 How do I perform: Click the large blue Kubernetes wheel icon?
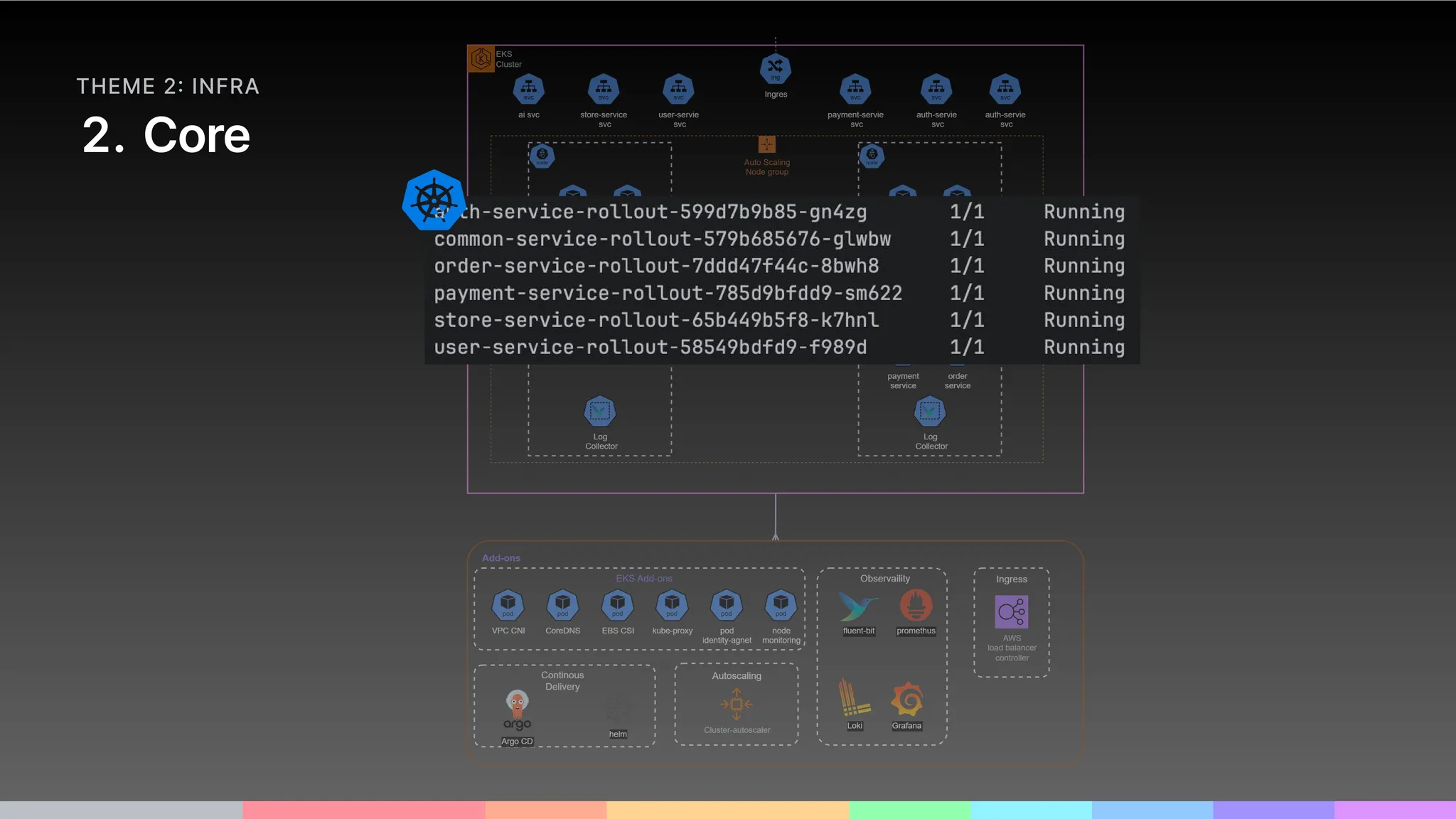[x=433, y=200]
